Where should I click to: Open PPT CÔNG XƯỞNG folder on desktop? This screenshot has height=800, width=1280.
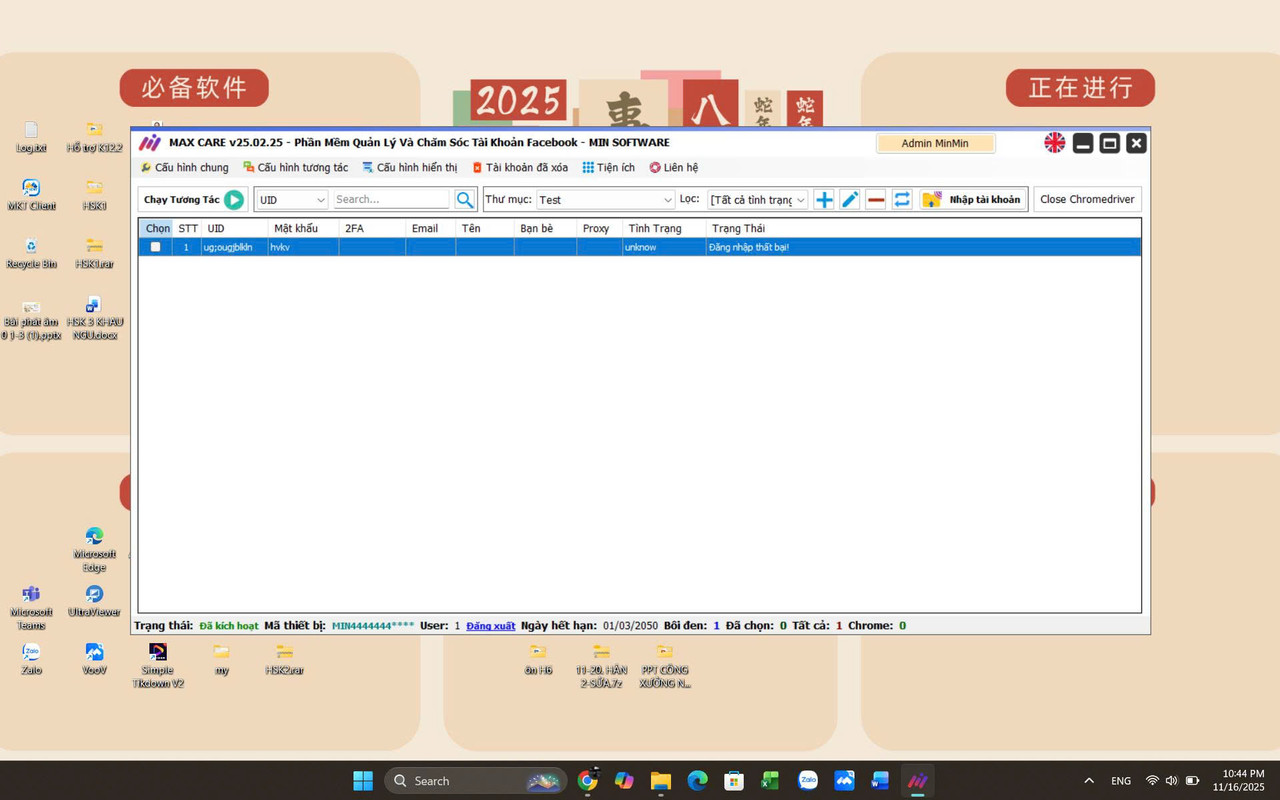point(664,666)
